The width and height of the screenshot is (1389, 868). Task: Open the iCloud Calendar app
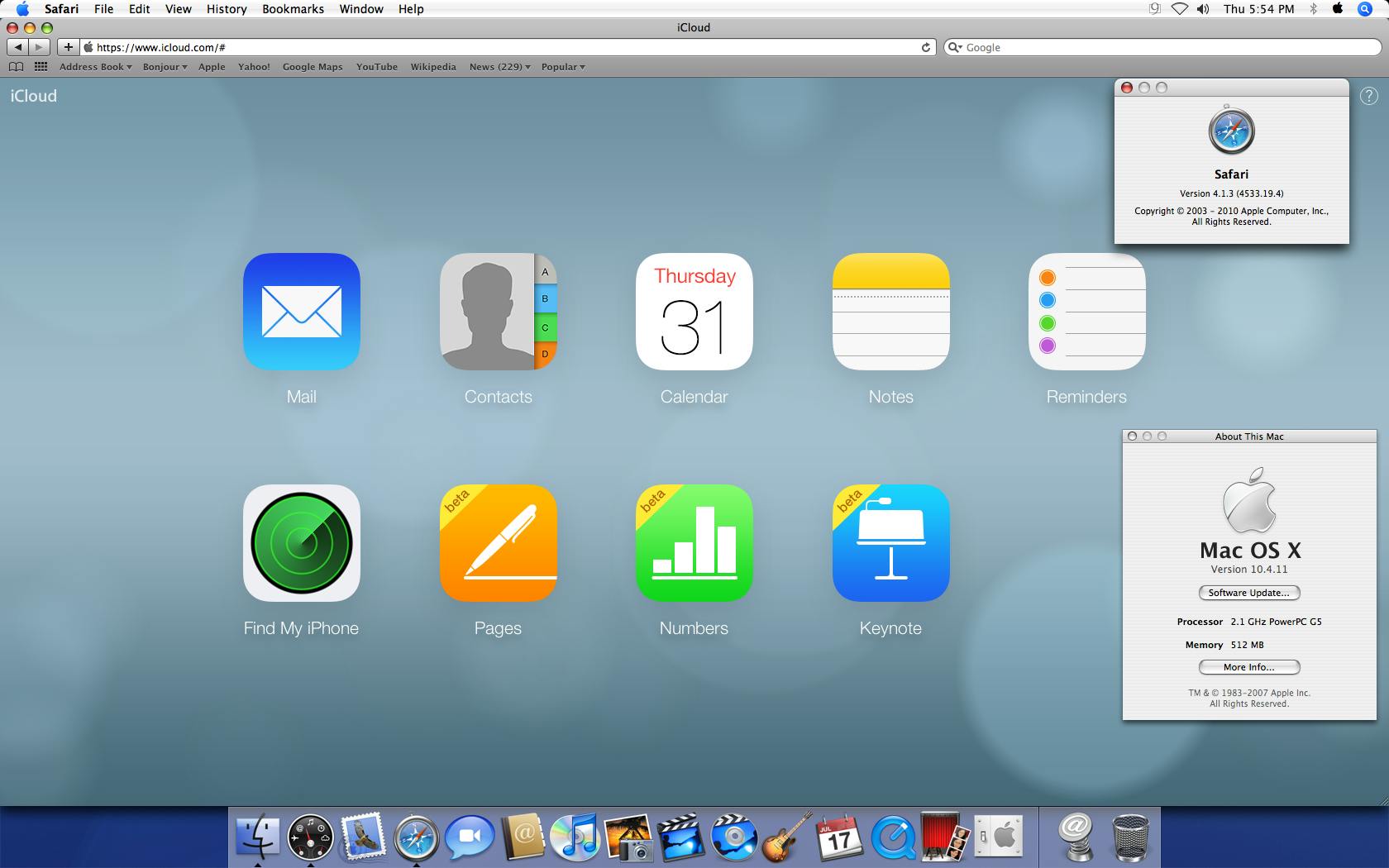tap(694, 312)
